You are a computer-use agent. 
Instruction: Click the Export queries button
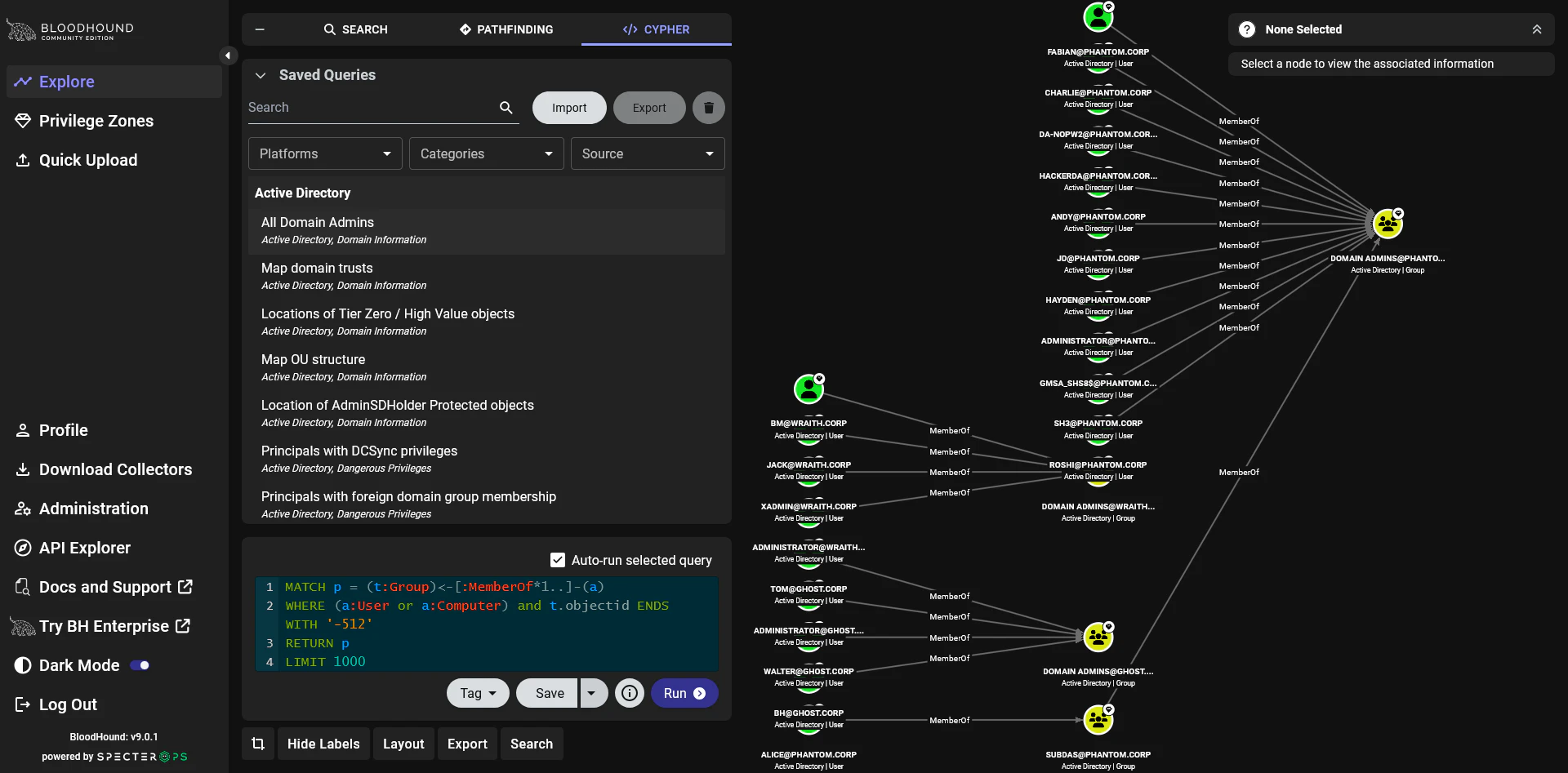649,108
